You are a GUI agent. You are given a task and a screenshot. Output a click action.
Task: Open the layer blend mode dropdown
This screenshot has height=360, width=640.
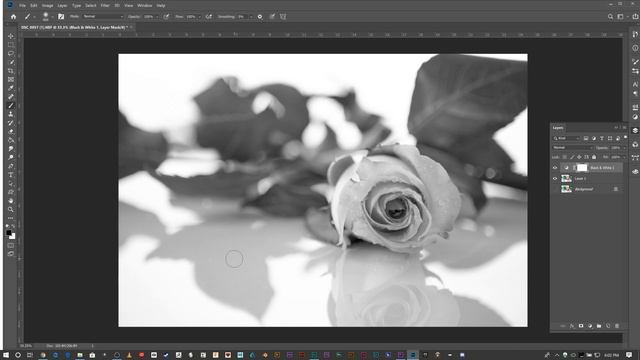tap(573, 148)
